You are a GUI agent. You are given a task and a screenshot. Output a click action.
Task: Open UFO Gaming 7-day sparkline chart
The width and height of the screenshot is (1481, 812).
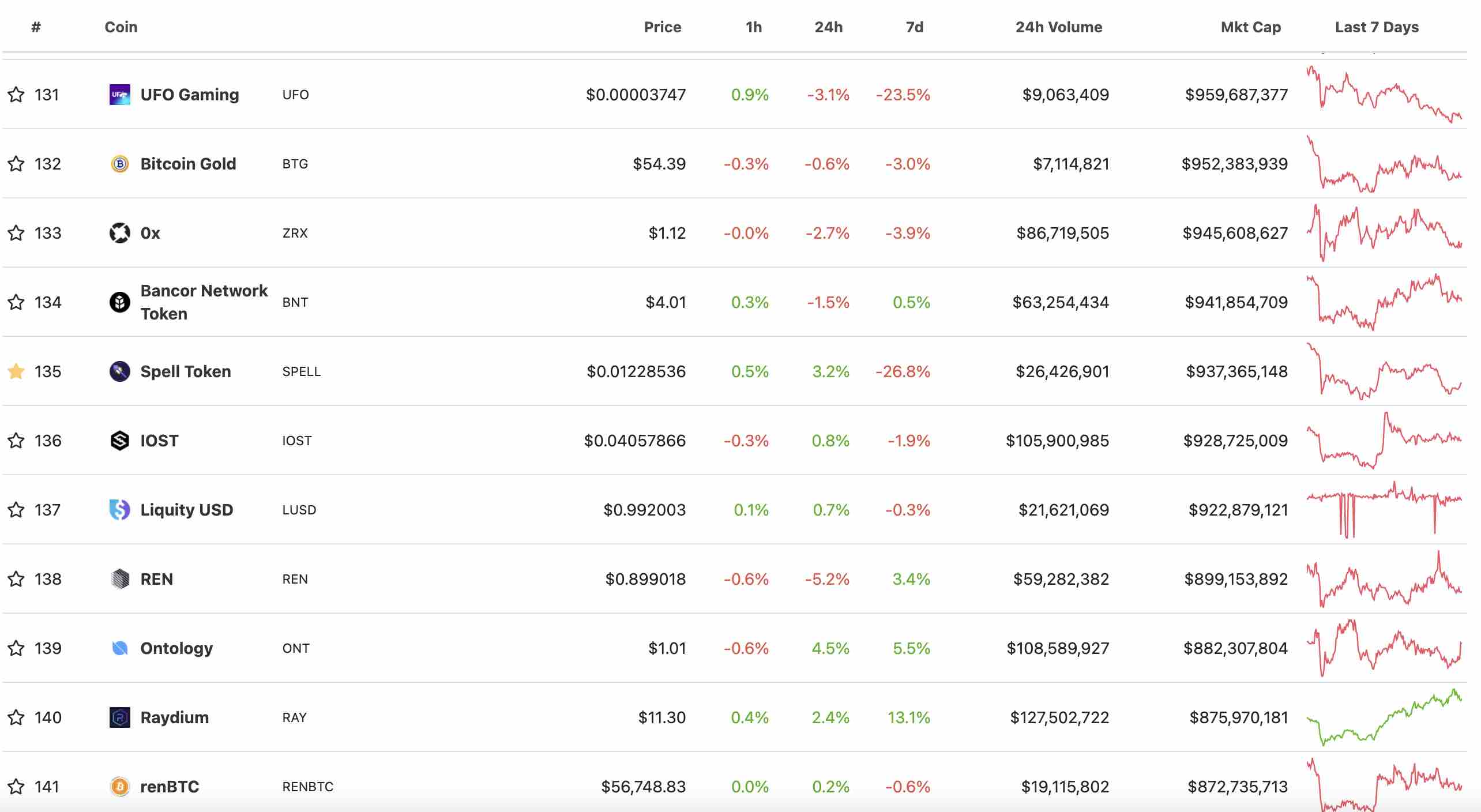click(1384, 95)
